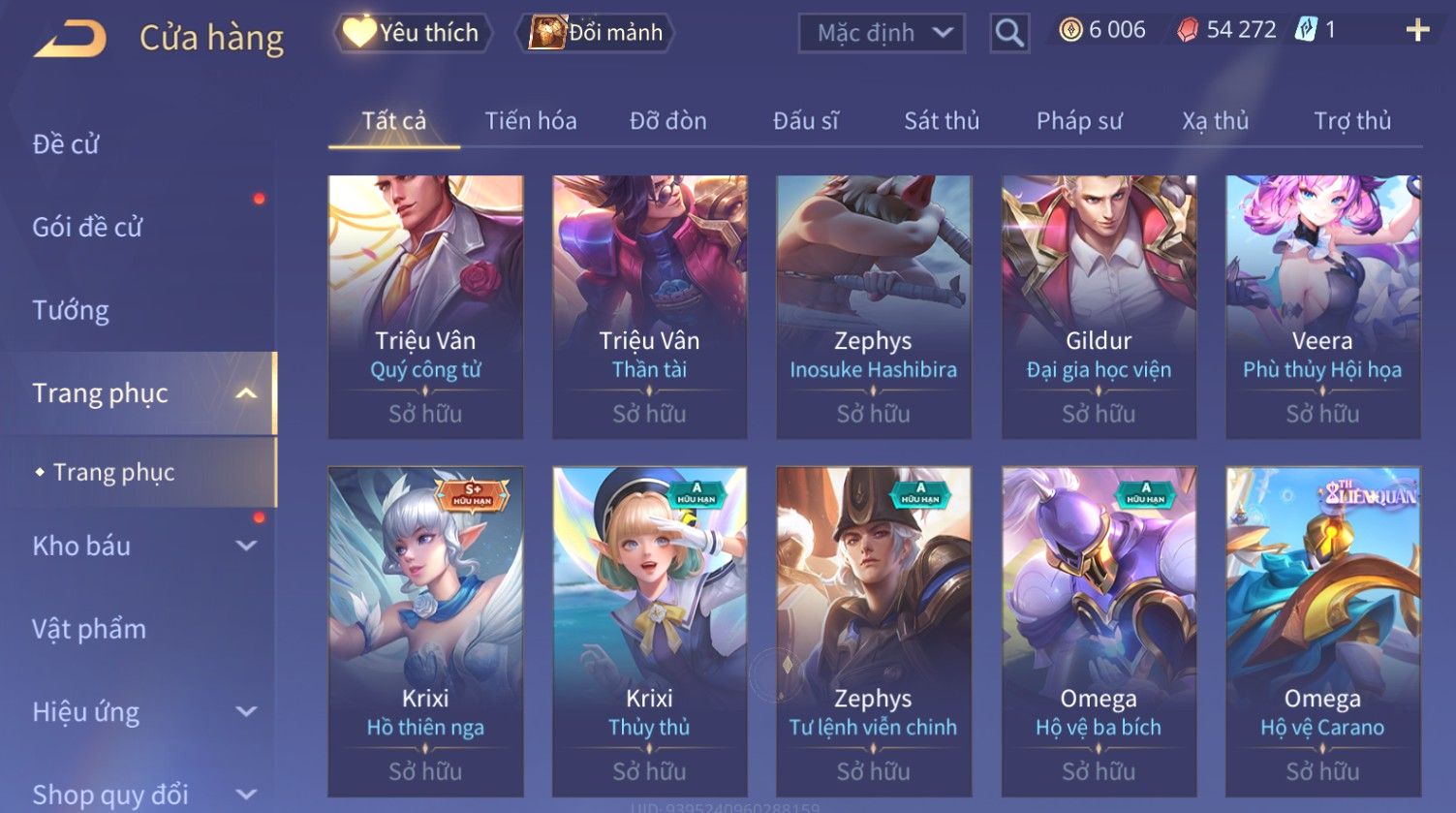Collapse the Trang phục sidebar section

pyautogui.click(x=246, y=392)
